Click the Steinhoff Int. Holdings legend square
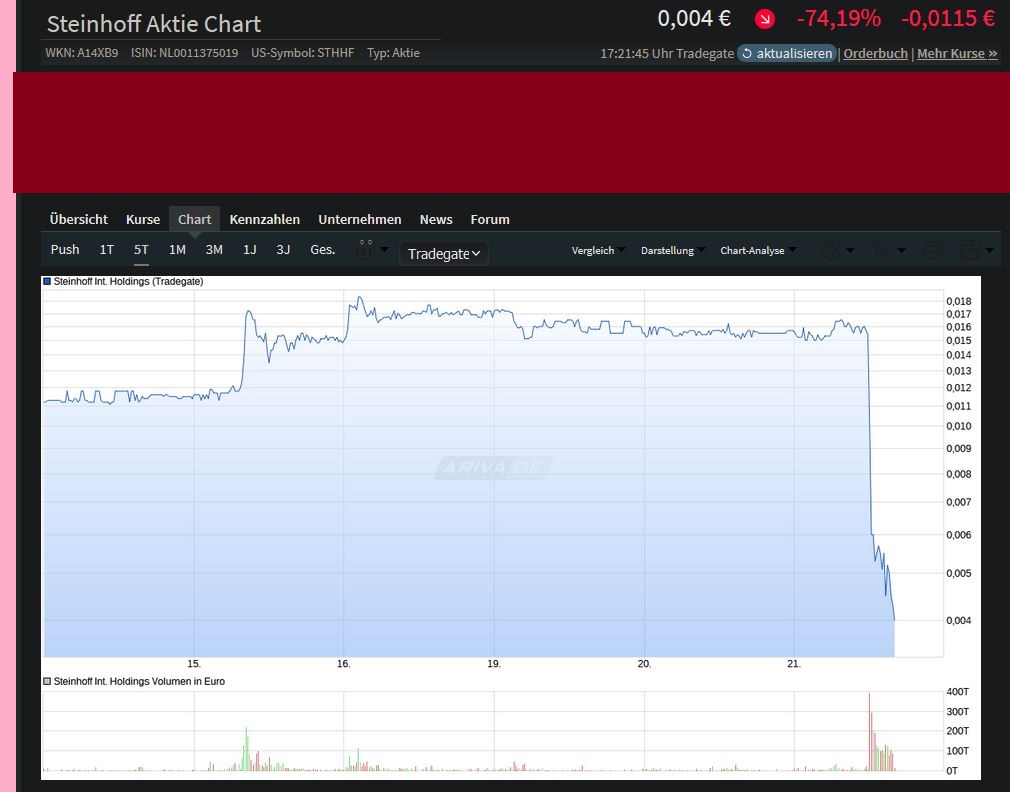This screenshot has width=1010, height=792. click(45, 281)
